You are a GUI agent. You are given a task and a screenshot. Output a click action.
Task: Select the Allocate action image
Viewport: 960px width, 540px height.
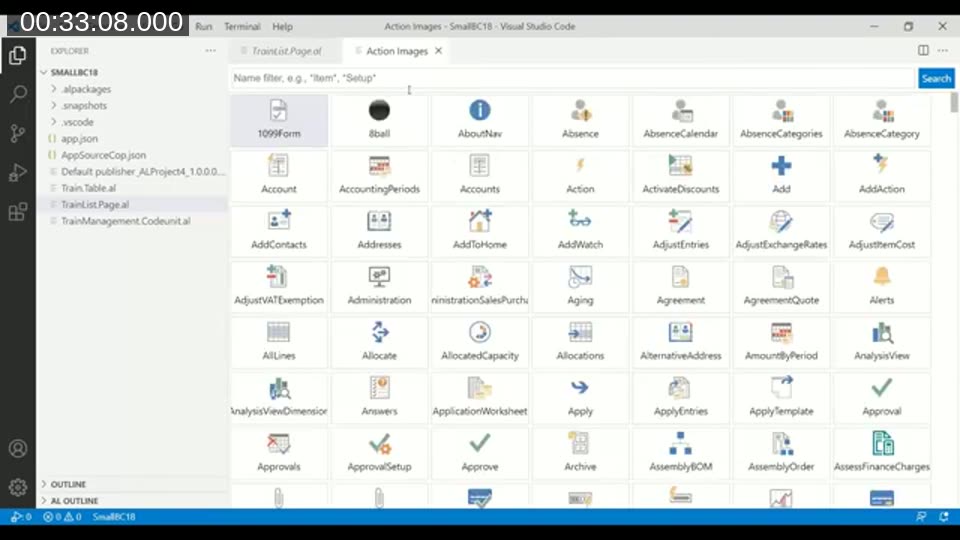coord(379,343)
